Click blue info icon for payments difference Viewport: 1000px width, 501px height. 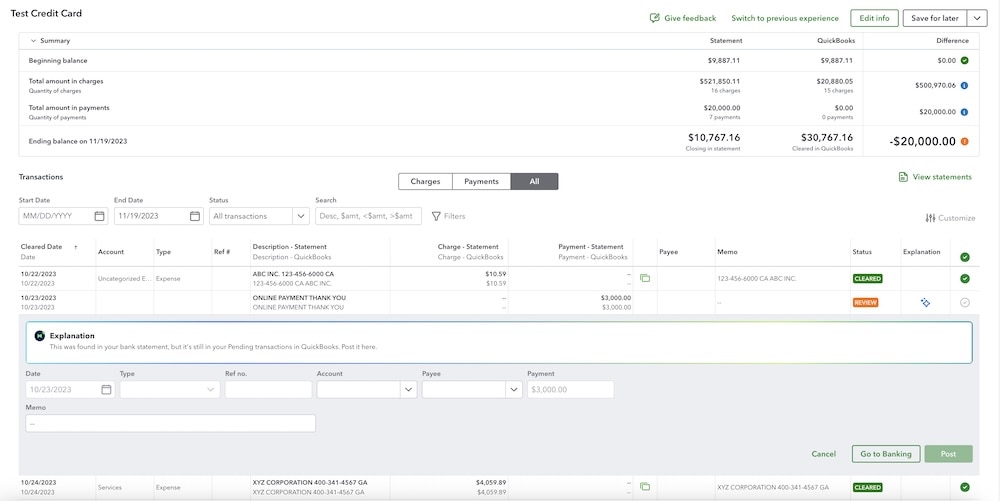(x=964, y=112)
